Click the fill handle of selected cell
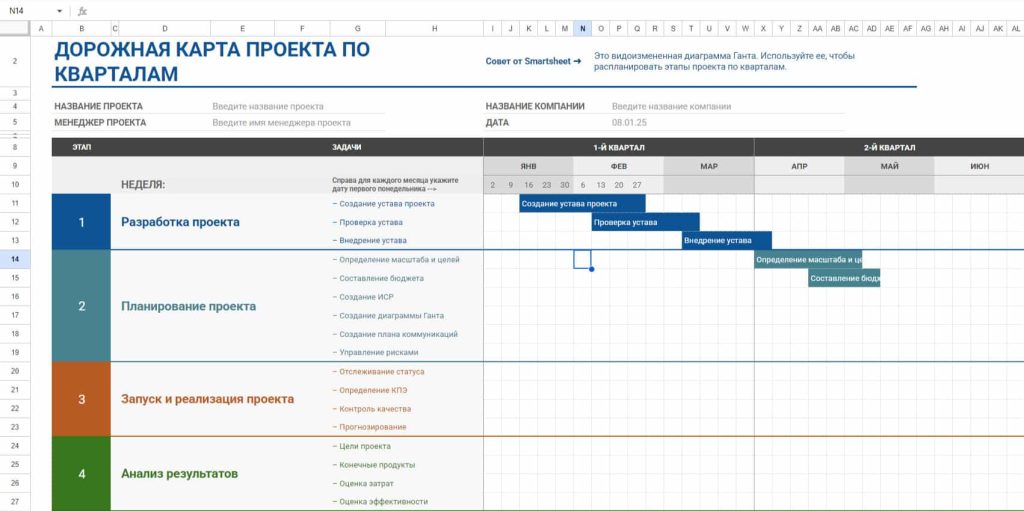Image resolution: width=1024 pixels, height=511 pixels. tap(591, 269)
